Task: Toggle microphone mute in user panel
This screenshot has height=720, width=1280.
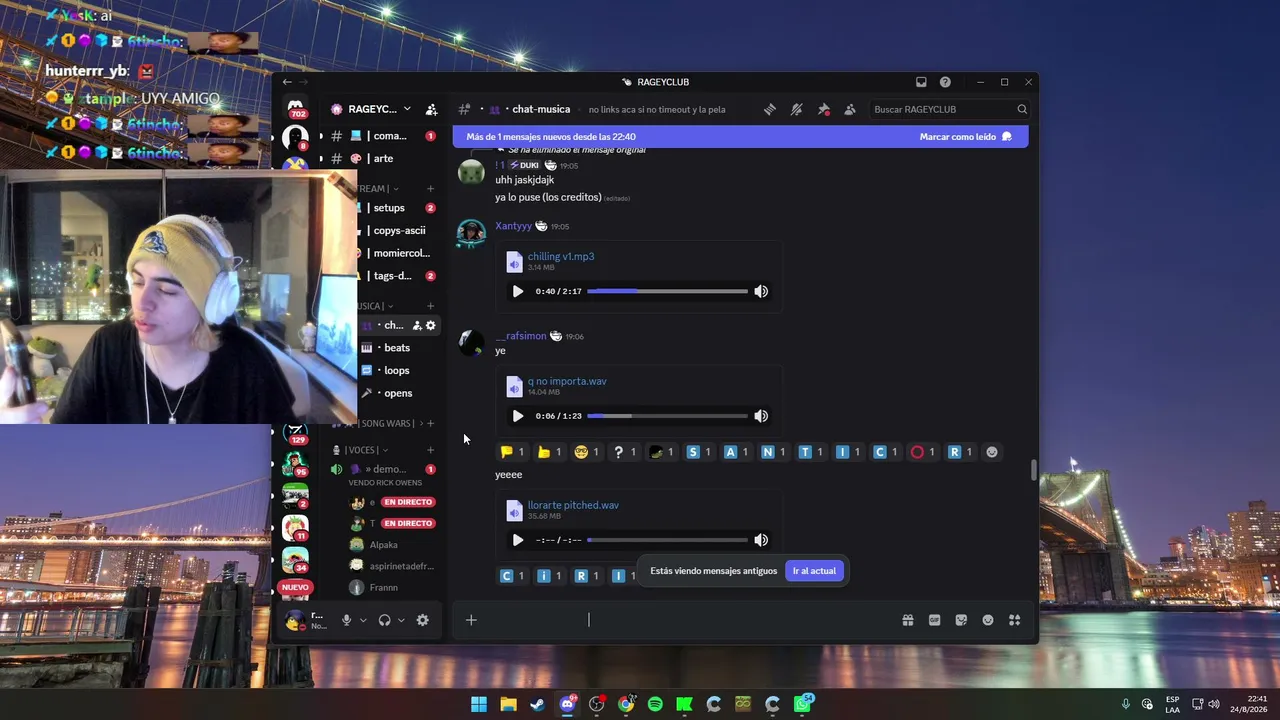Action: (346, 620)
